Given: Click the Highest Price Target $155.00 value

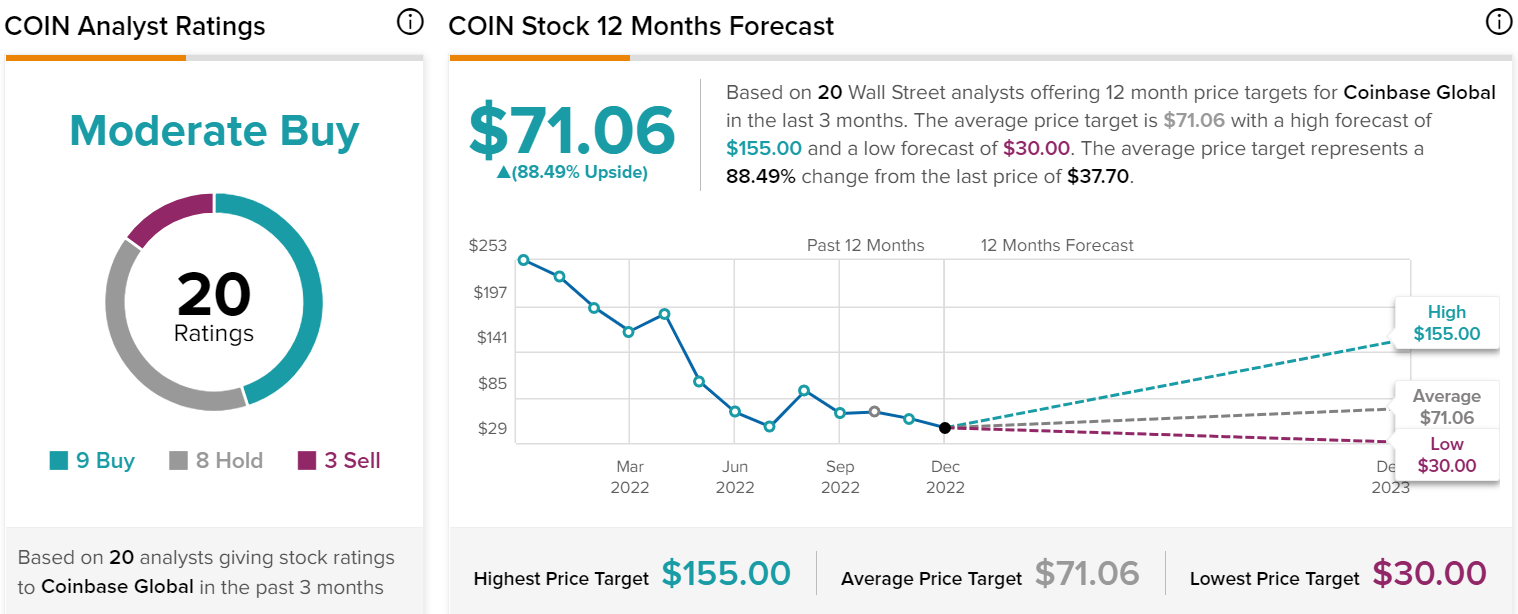Looking at the screenshot, I should (x=727, y=573).
